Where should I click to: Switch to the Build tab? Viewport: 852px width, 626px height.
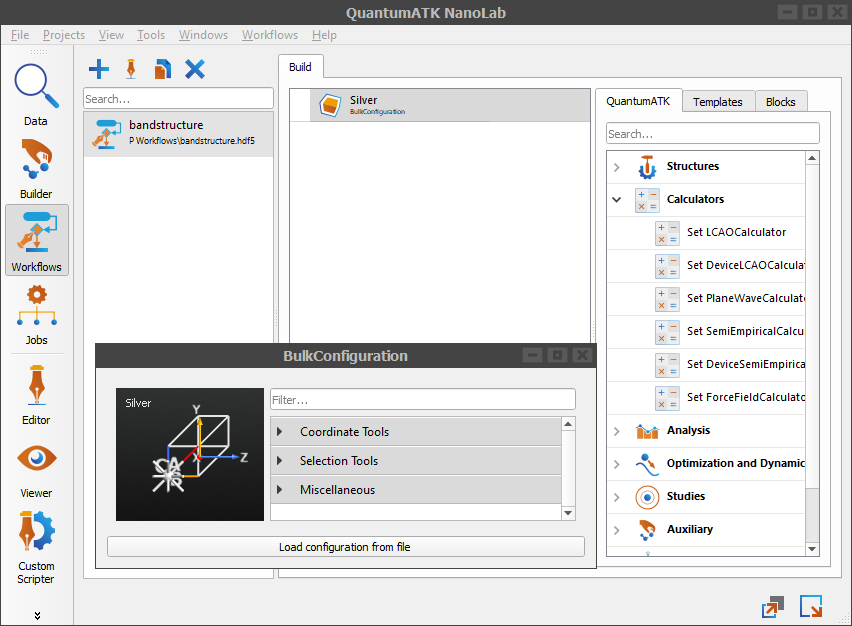tap(300, 67)
